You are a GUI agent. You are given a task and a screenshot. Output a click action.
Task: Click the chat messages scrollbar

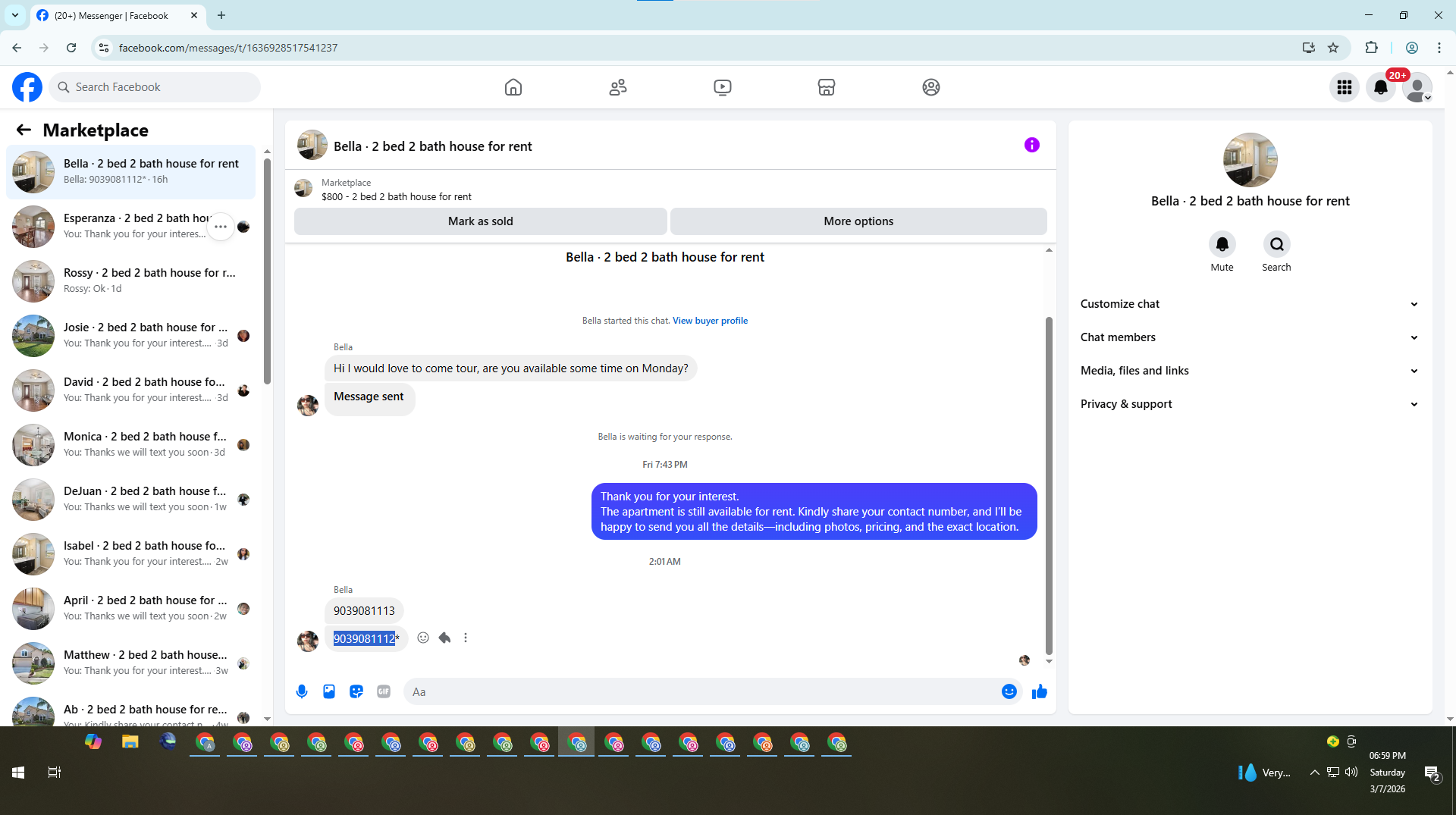tap(1049, 485)
